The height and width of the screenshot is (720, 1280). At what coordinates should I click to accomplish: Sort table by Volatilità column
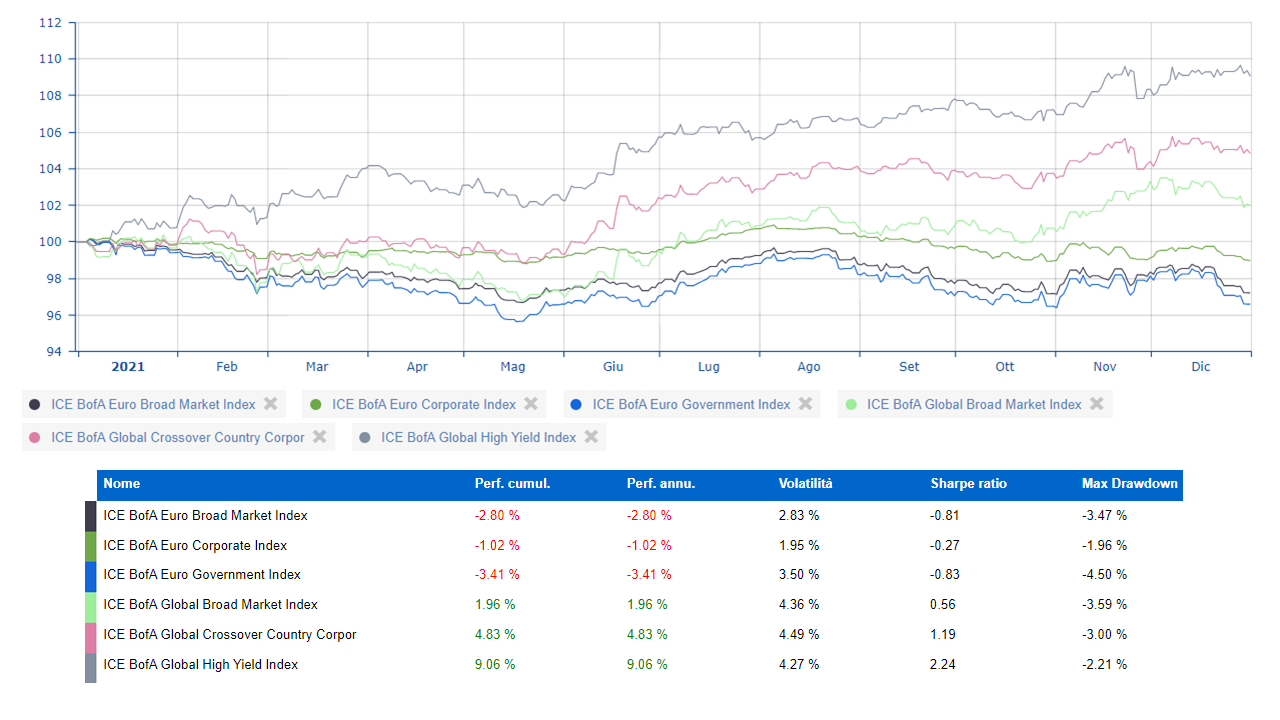pos(806,484)
